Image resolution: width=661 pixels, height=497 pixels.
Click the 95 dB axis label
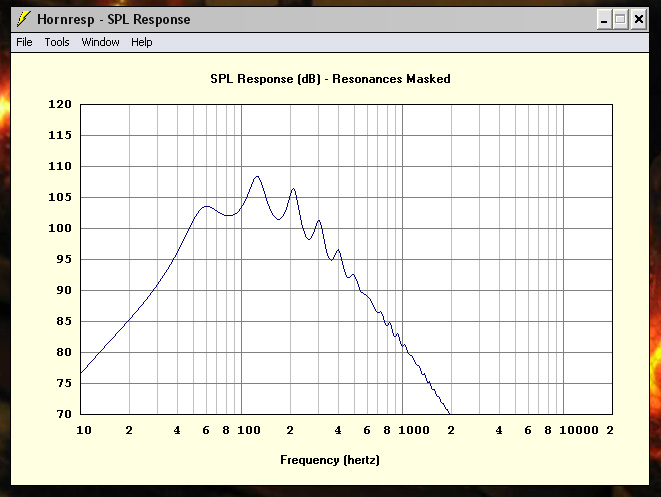(64, 259)
